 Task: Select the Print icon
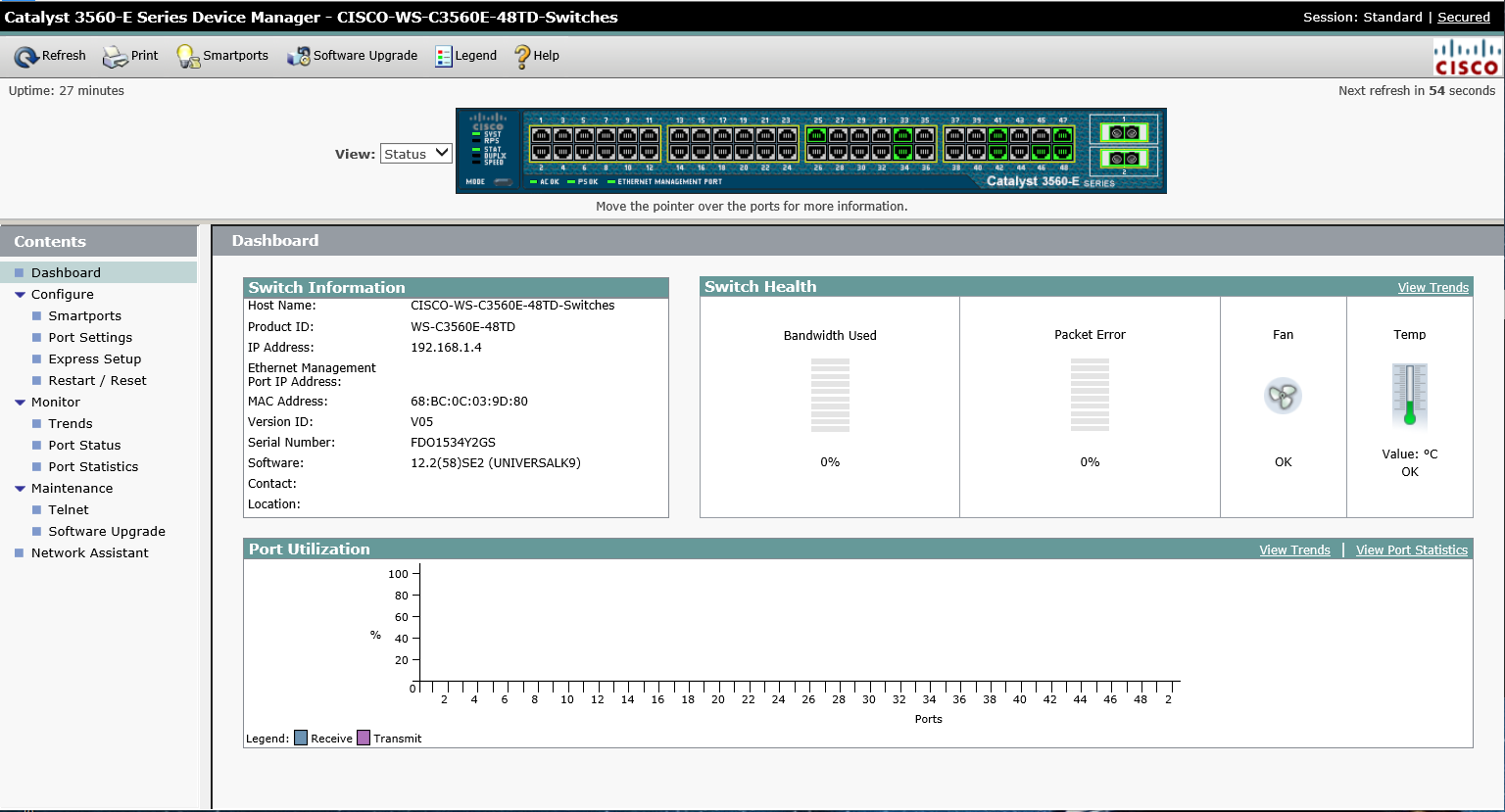(x=117, y=56)
